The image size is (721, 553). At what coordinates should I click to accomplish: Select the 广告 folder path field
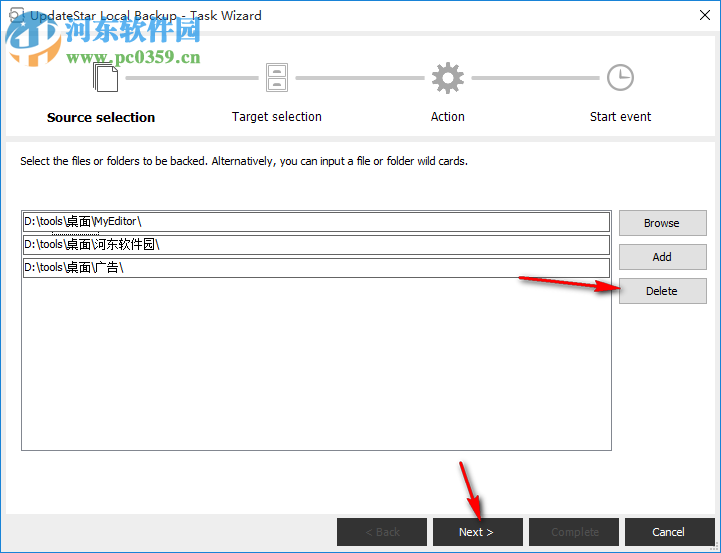tap(316, 268)
